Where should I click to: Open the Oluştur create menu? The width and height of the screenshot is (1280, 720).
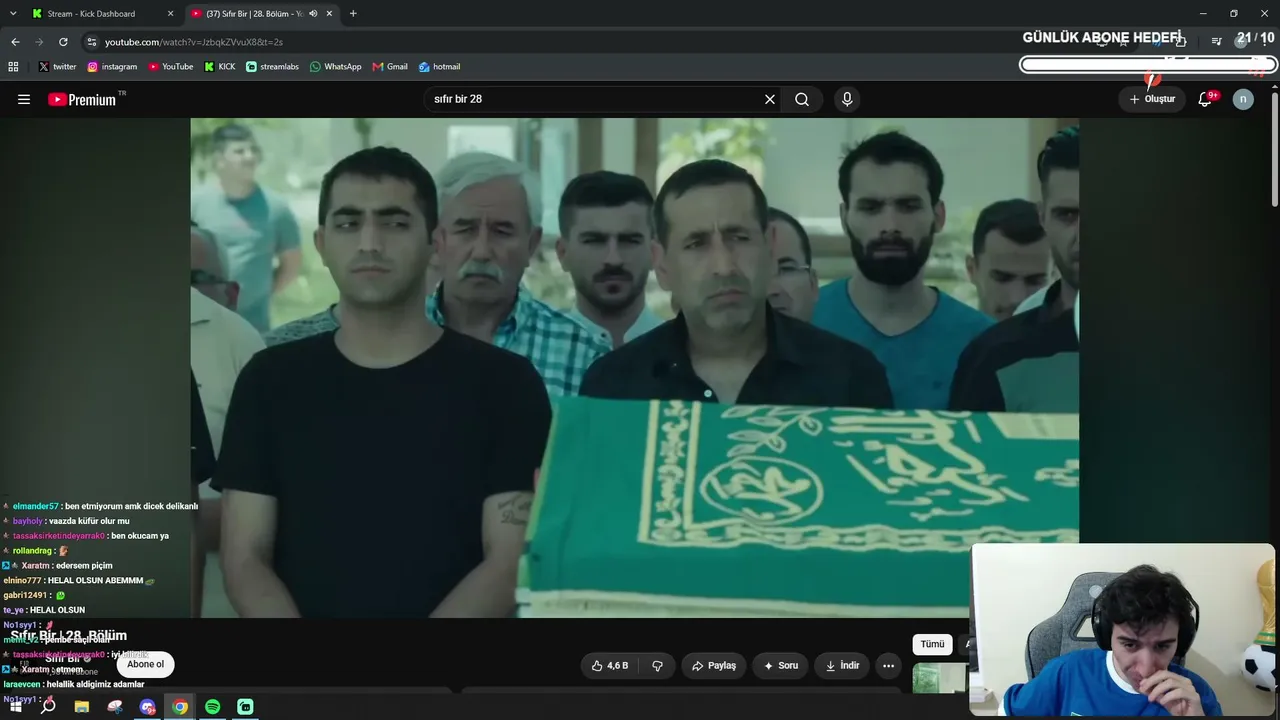point(1152,99)
